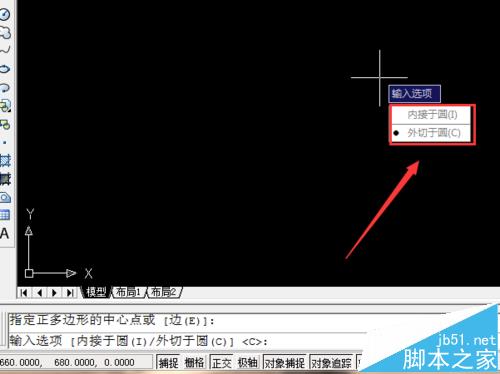Screen dimensions: 500x374
Task: Switch to the 模型 tab
Action: click(x=96, y=292)
